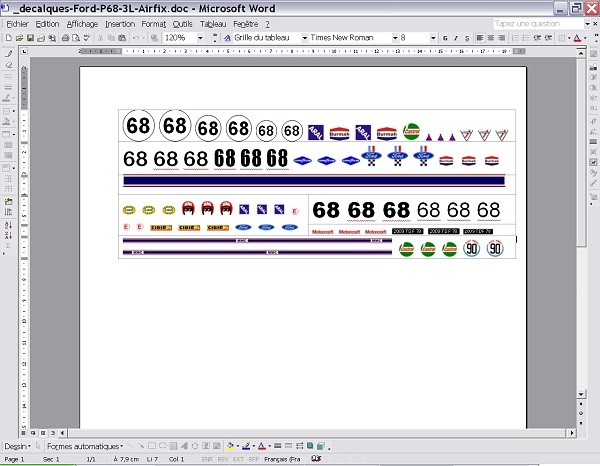This screenshot has width=600, height=466.
Task: Expand the Formes automatiques menu
Action: 85,446
